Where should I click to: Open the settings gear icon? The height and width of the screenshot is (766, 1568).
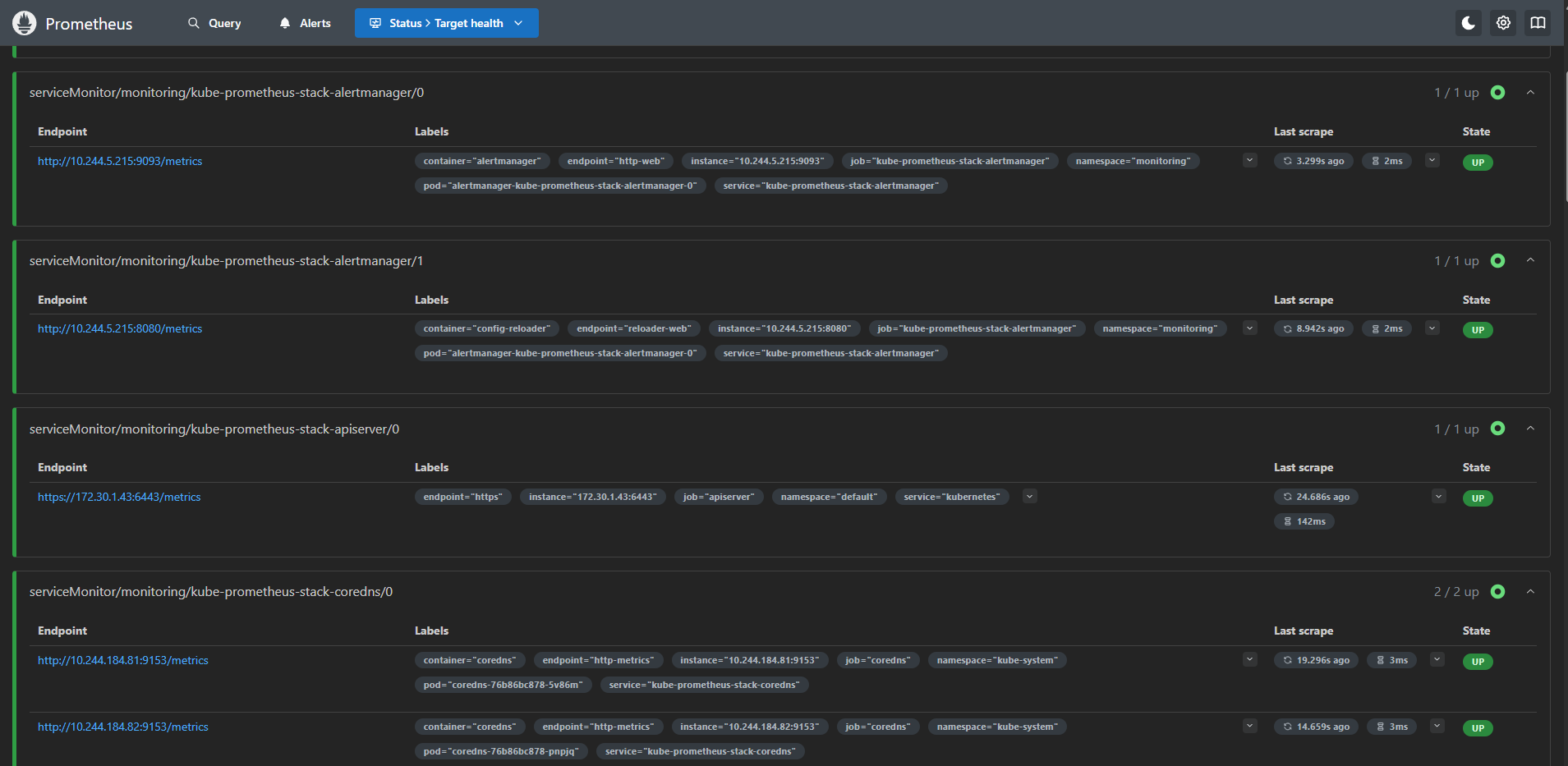tap(1503, 23)
